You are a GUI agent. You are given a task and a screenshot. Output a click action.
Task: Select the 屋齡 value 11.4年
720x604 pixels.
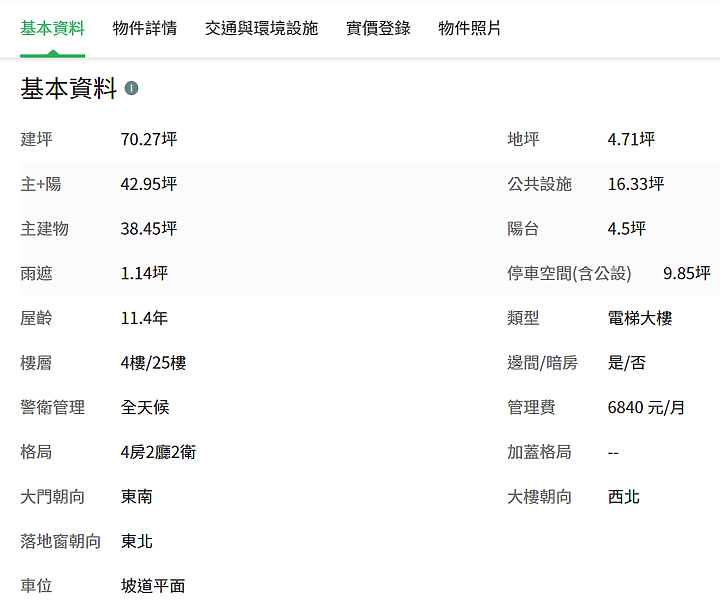pyautogui.click(x=144, y=318)
